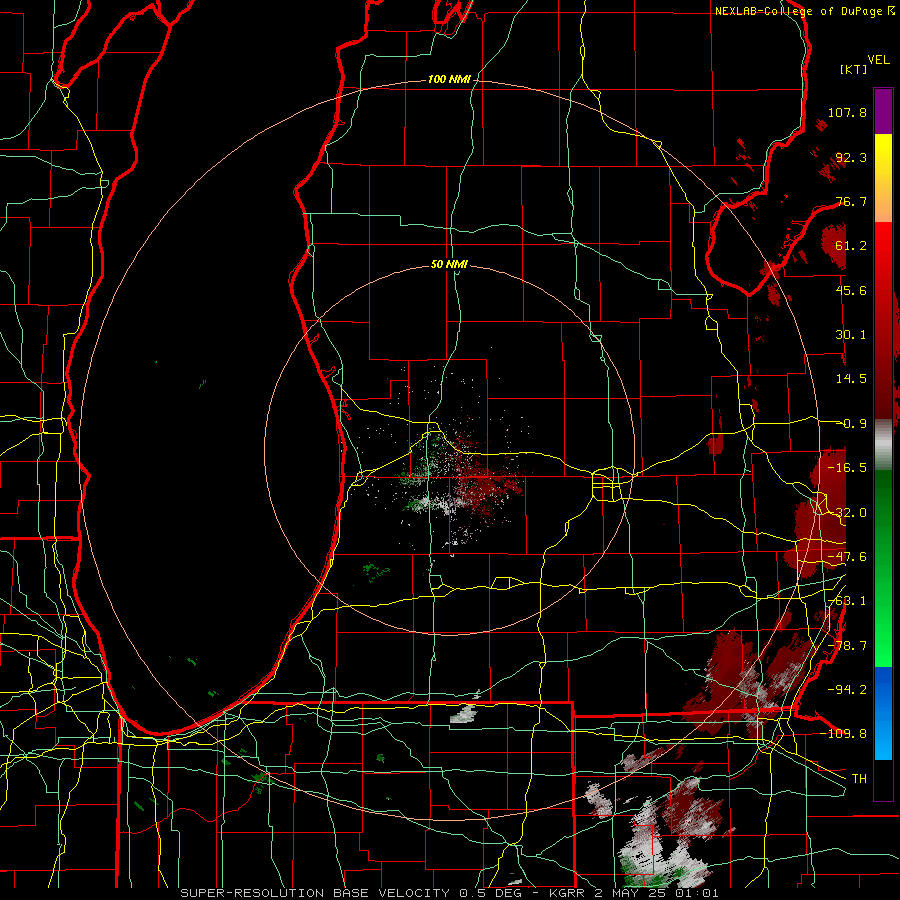Click the 30.1 value on velocity scale
Image resolution: width=900 pixels, height=900 pixels.
point(851,335)
